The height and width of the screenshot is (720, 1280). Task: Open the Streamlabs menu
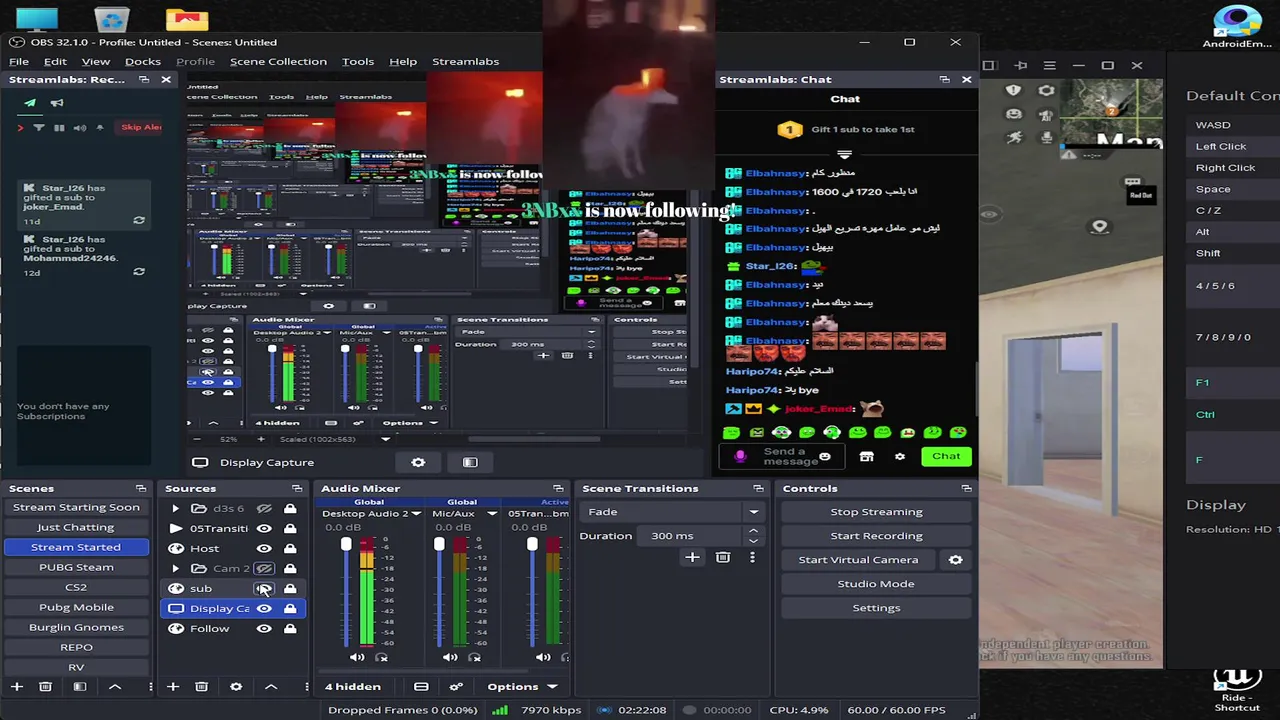click(x=465, y=61)
